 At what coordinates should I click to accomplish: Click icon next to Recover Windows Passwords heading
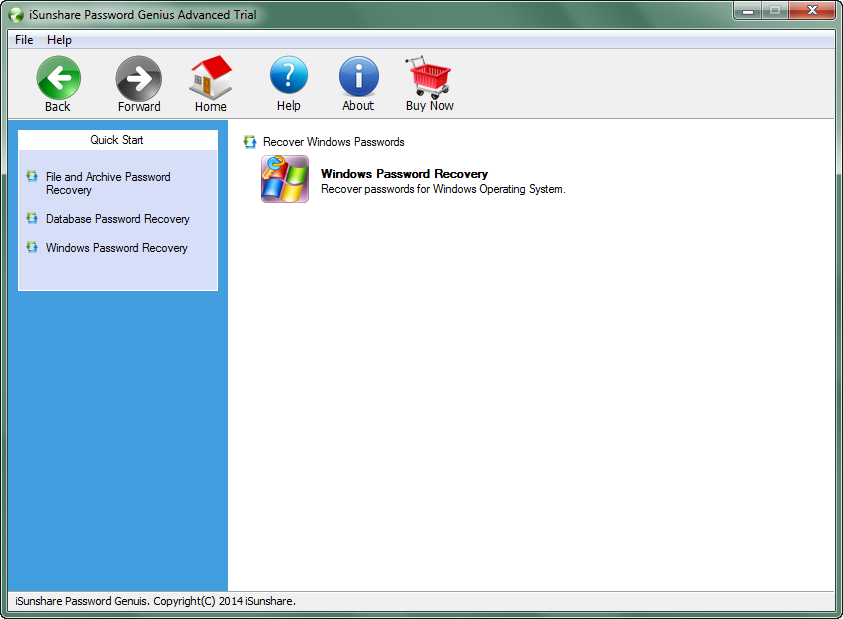[250, 141]
